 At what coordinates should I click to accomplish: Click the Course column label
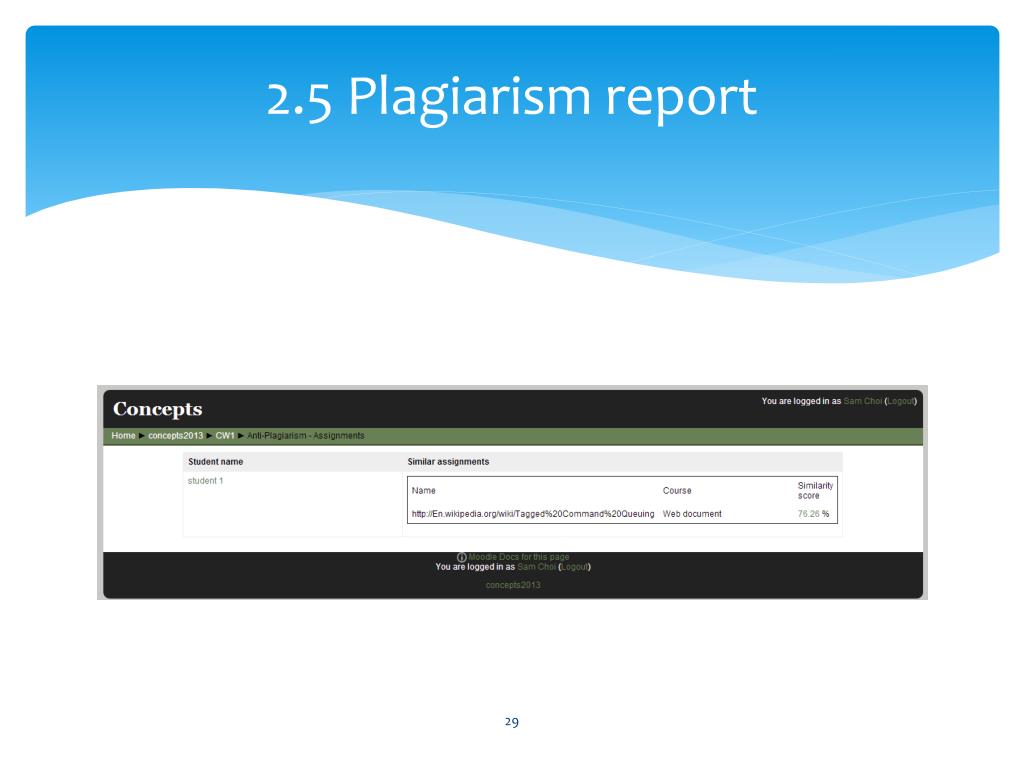tap(677, 490)
